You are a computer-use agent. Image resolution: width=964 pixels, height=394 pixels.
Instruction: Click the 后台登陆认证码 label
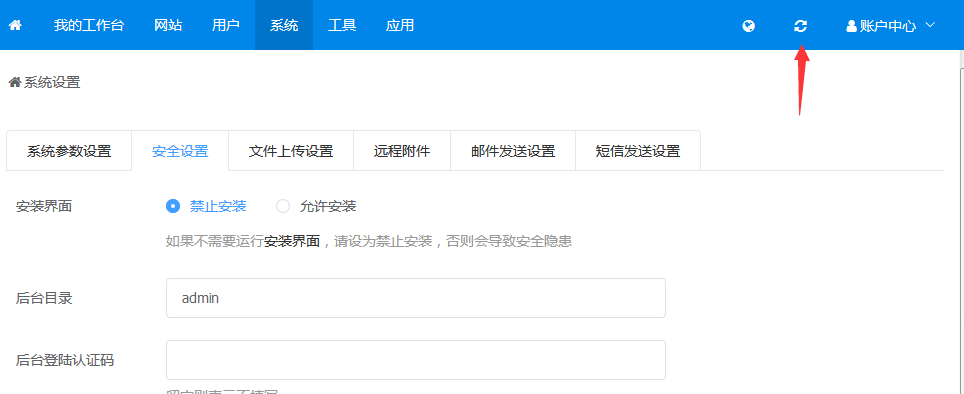click(x=65, y=360)
